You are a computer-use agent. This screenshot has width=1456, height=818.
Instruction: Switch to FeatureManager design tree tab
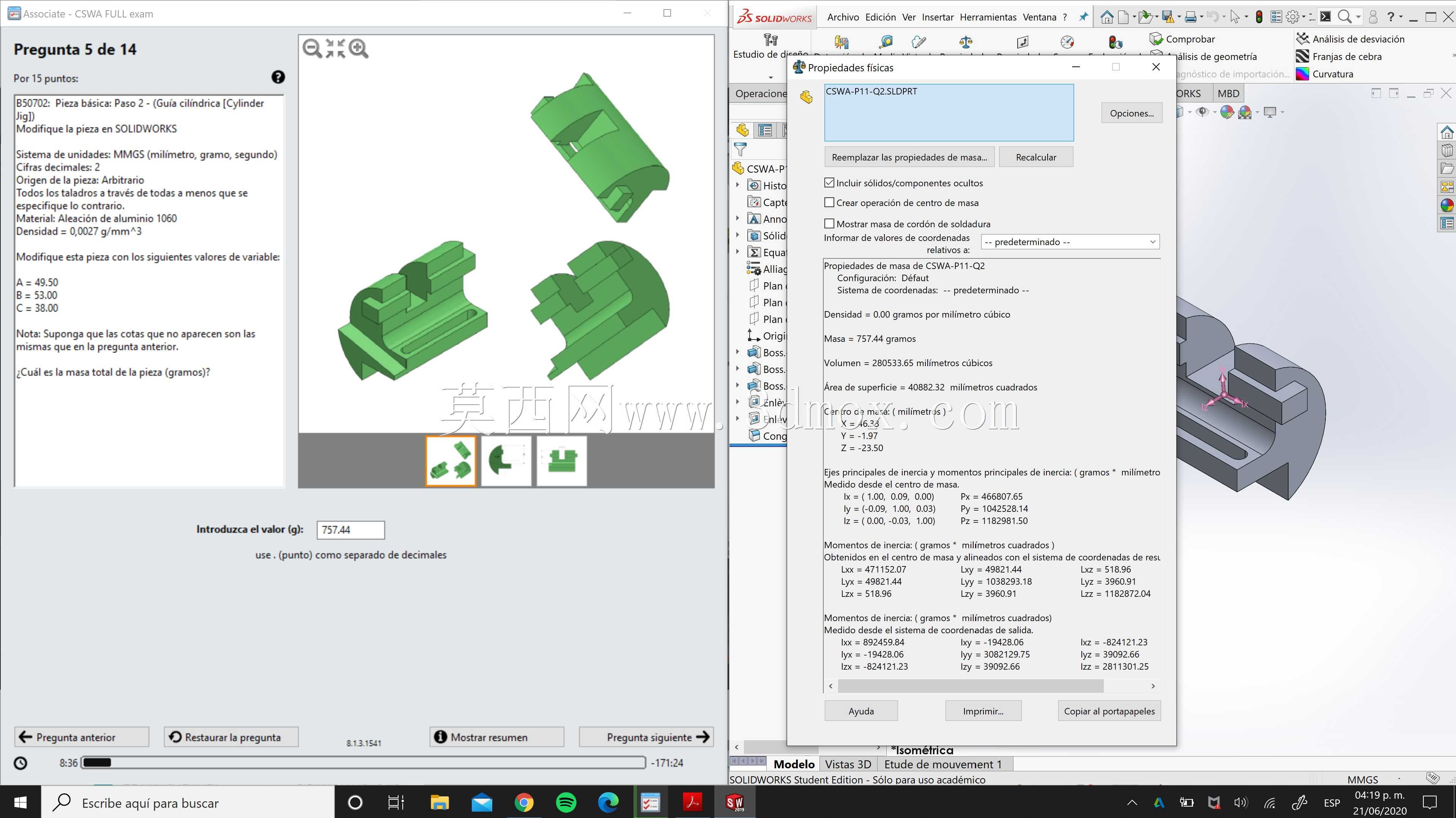pos(742,131)
